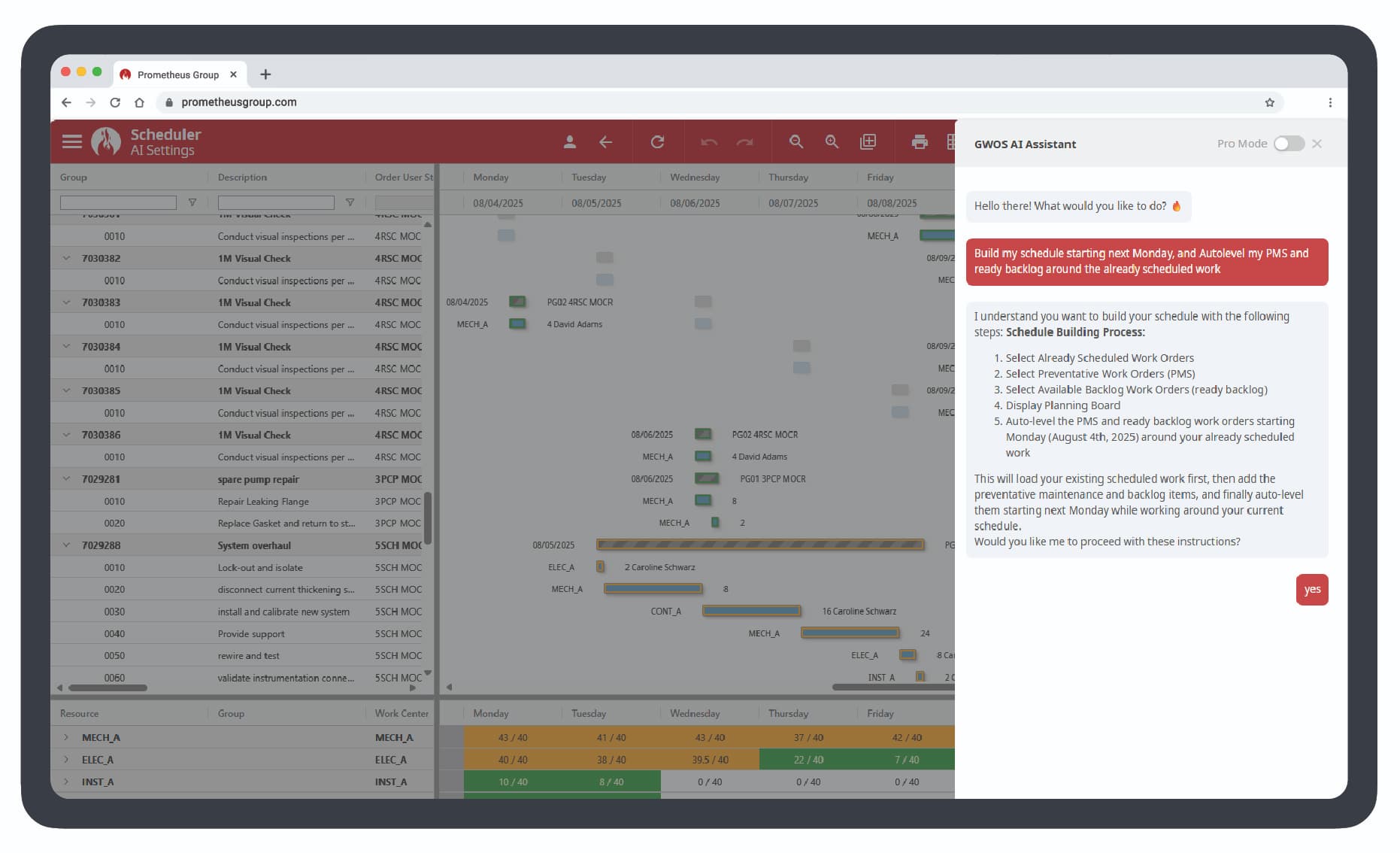Image resolution: width=1400 pixels, height=853 pixels.
Task: Enable Pro Mode in the AI Assistant
Action: click(x=1289, y=143)
